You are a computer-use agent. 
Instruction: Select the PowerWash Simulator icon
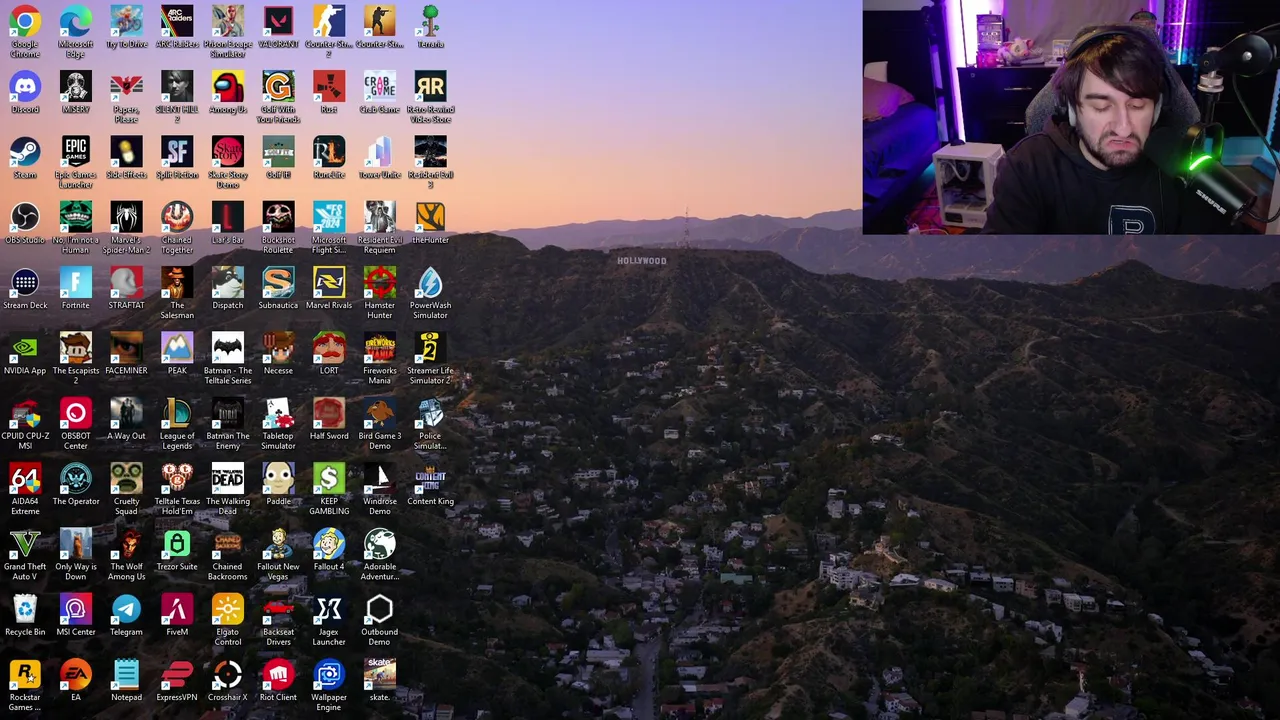(x=430, y=283)
